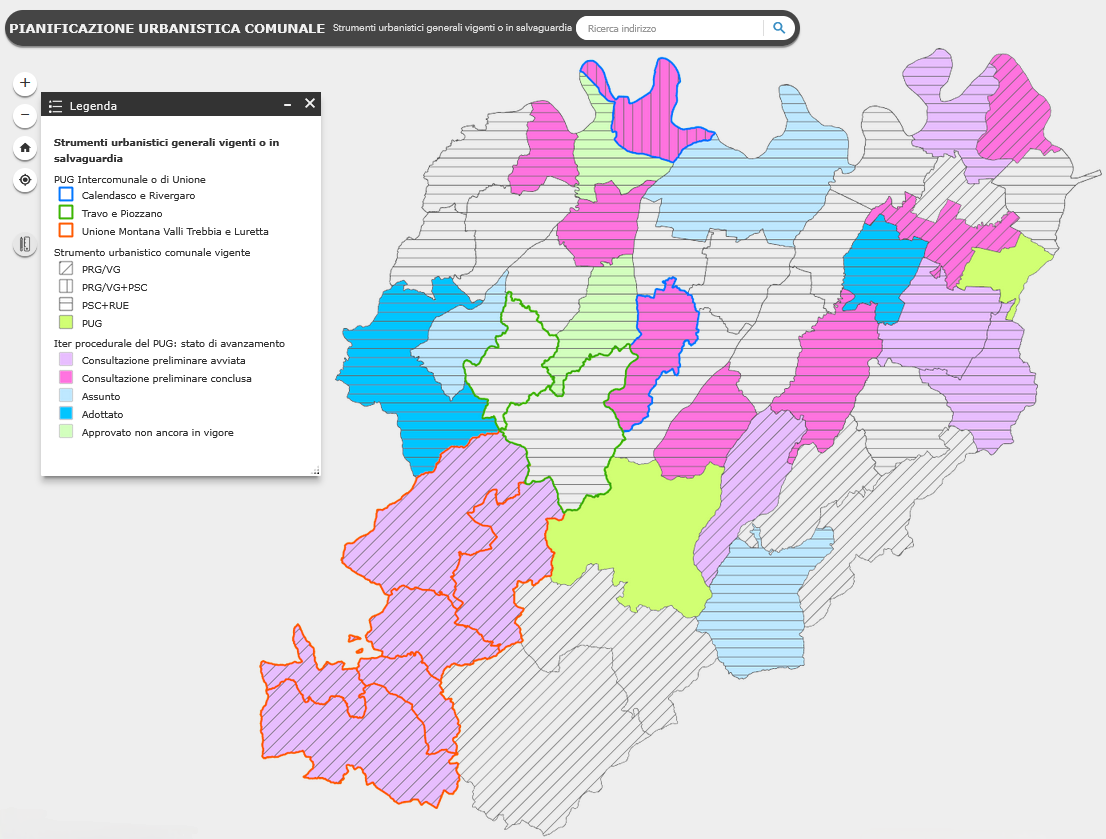Minimize the Legenda panel
1106x839 pixels.
coord(287,104)
